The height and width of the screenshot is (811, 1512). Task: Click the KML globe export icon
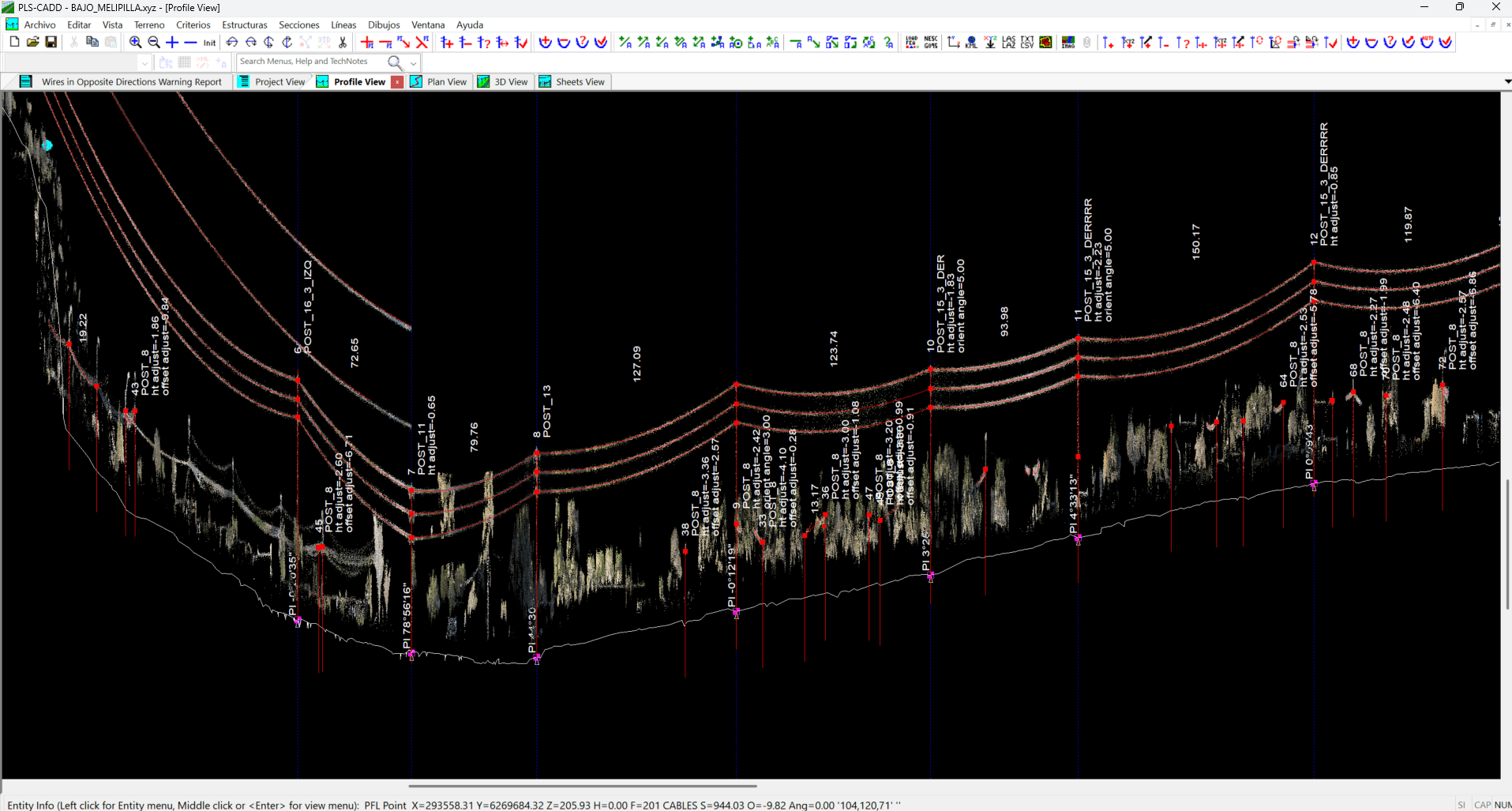pyautogui.click(x=971, y=43)
